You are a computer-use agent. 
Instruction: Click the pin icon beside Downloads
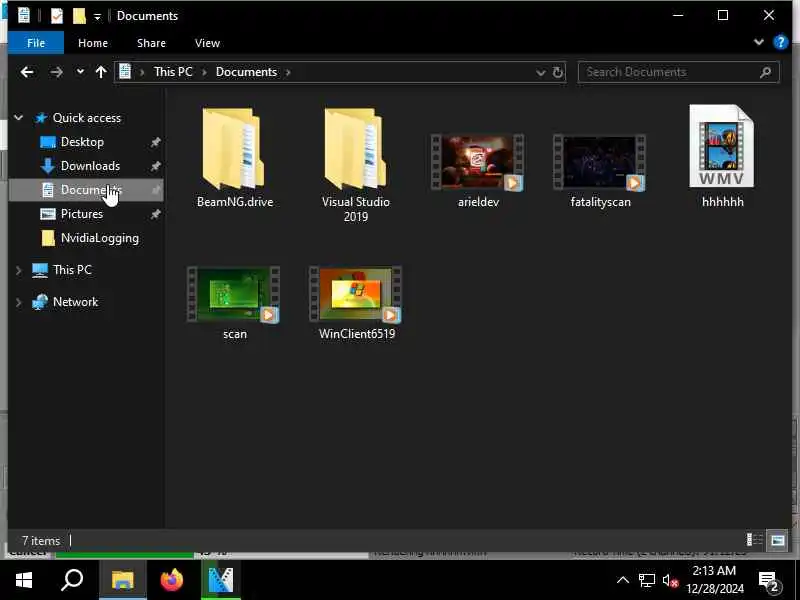coord(156,166)
